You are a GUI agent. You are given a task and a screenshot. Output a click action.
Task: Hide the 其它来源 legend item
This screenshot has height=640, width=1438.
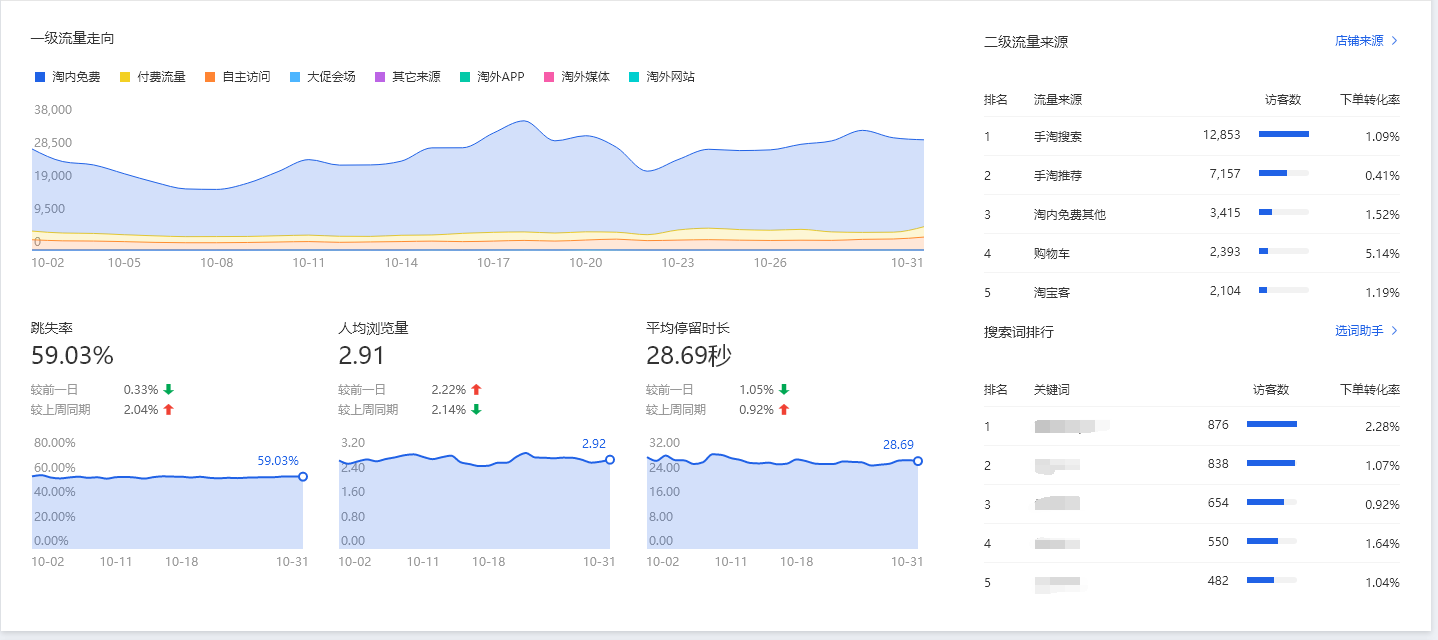(x=406, y=77)
